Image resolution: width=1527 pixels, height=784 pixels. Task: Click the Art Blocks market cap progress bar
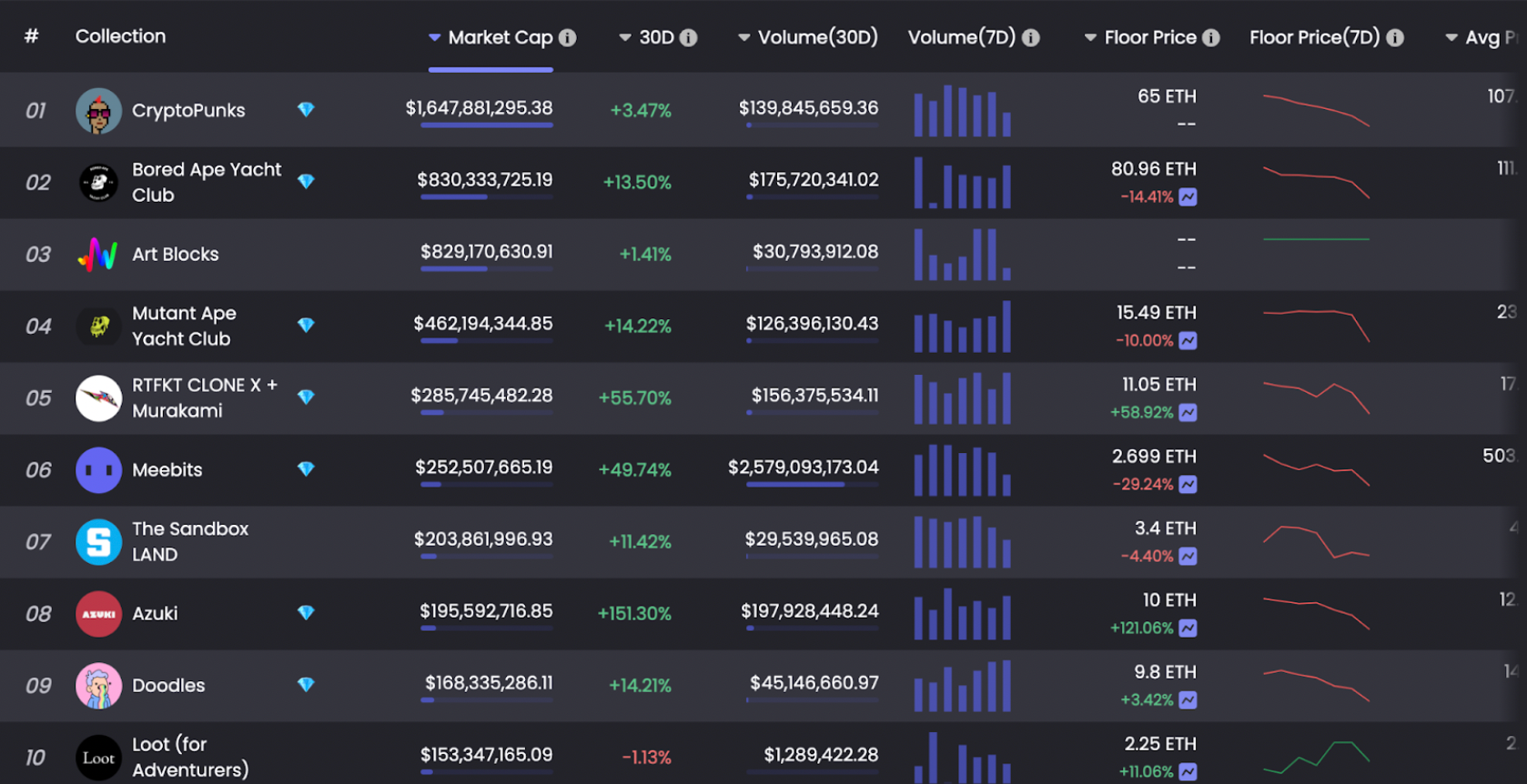click(487, 269)
